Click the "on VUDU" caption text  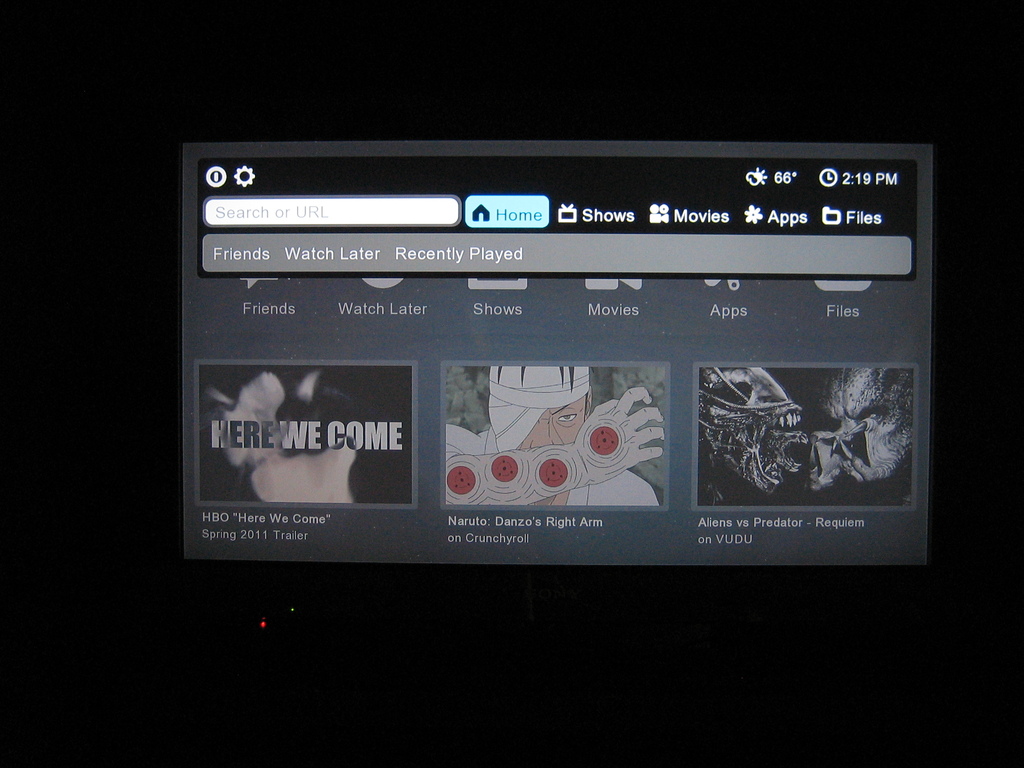[725, 539]
